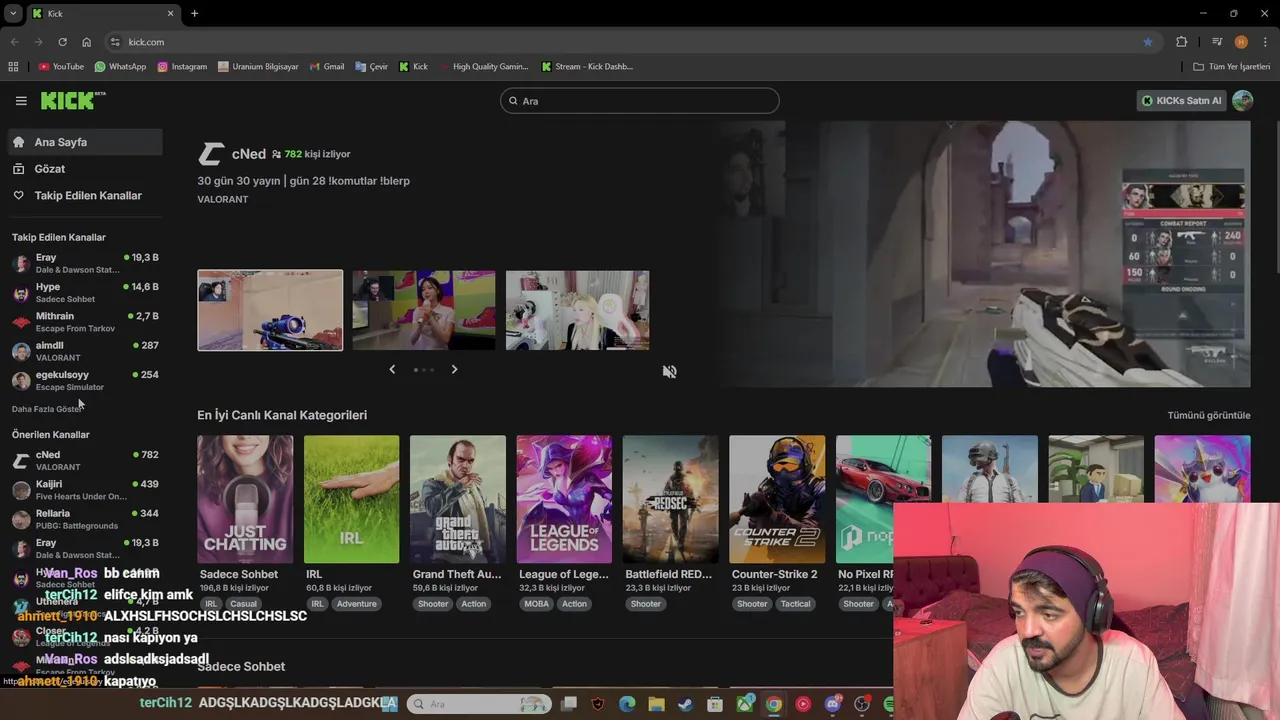Open the Chrome tab search dropdown
This screenshot has height=720, width=1280.
click(12, 13)
